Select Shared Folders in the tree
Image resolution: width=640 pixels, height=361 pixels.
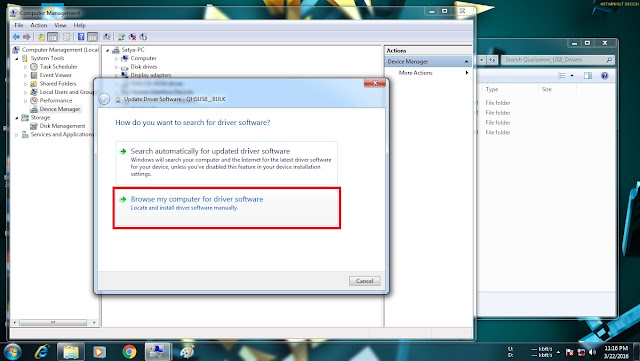(x=58, y=83)
